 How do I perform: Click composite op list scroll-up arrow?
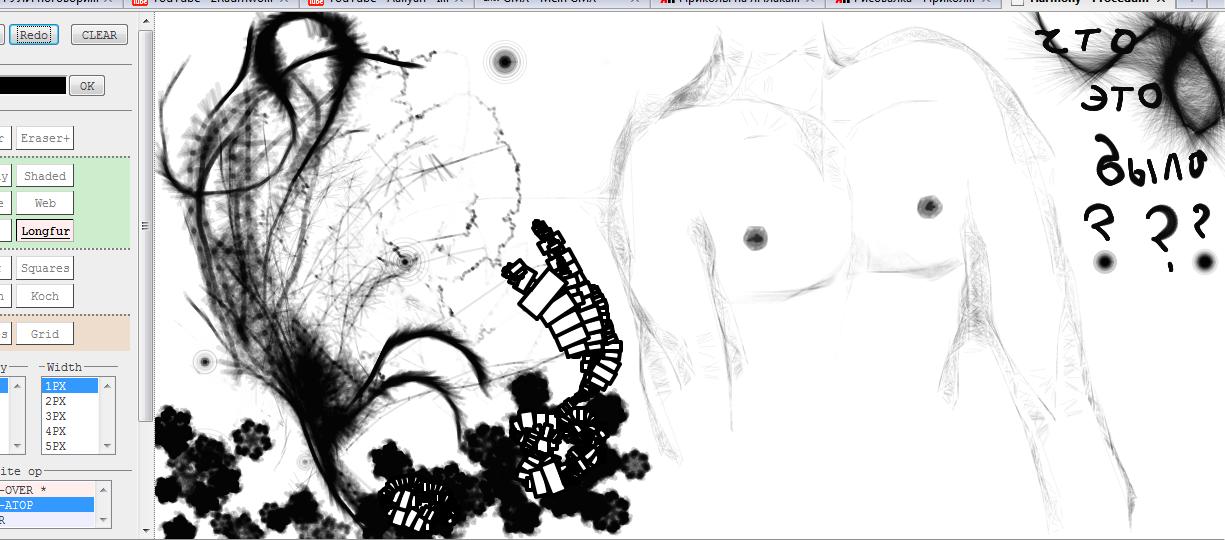[x=103, y=489]
